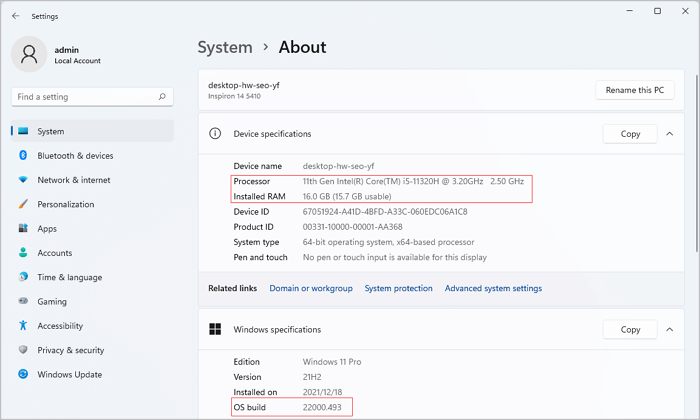Image resolution: width=700 pixels, height=420 pixels.
Task: Select System in the sidebar
Action: 50,132
